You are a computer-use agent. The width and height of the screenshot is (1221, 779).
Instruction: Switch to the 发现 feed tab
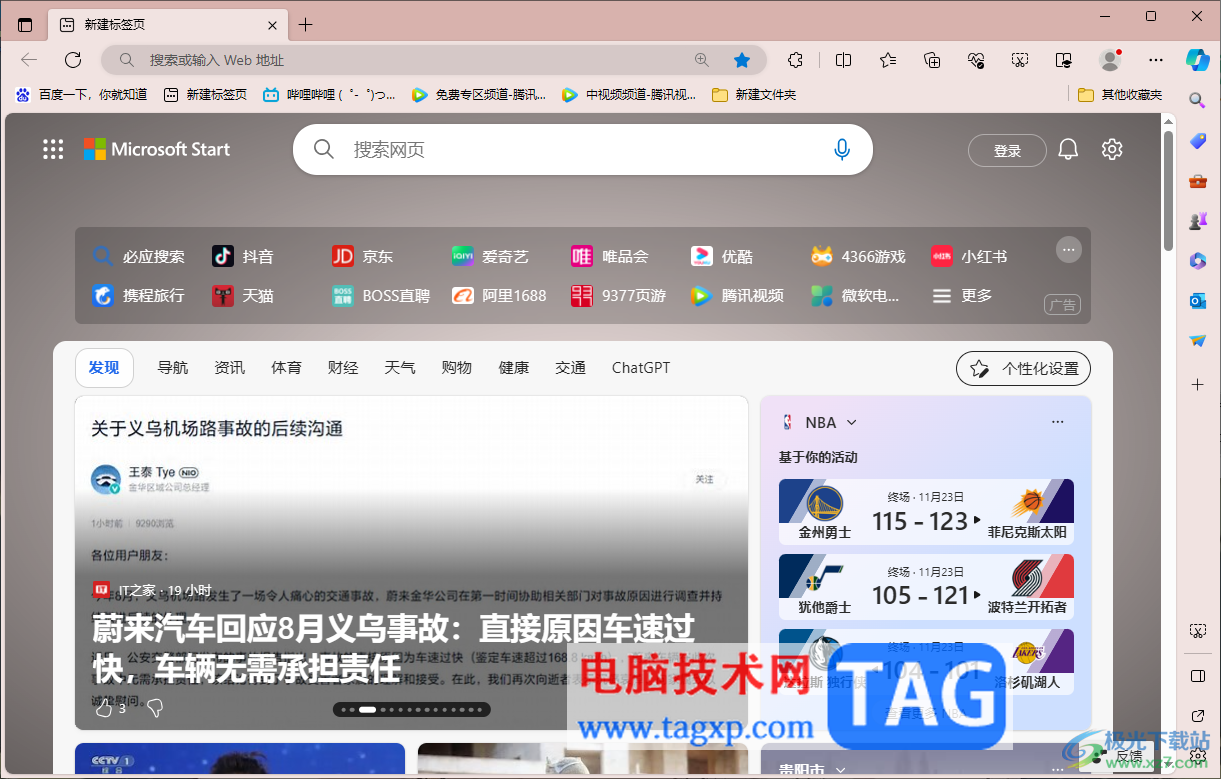104,368
